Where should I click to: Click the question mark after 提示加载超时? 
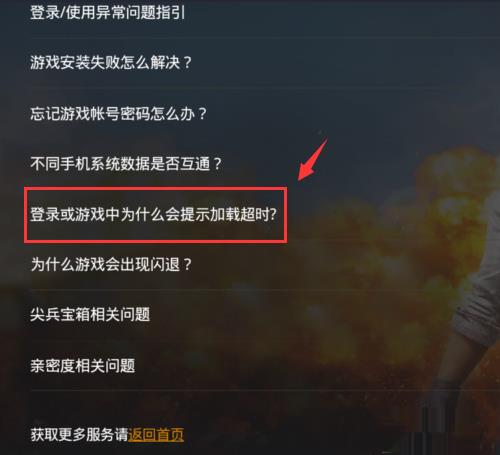point(273,214)
